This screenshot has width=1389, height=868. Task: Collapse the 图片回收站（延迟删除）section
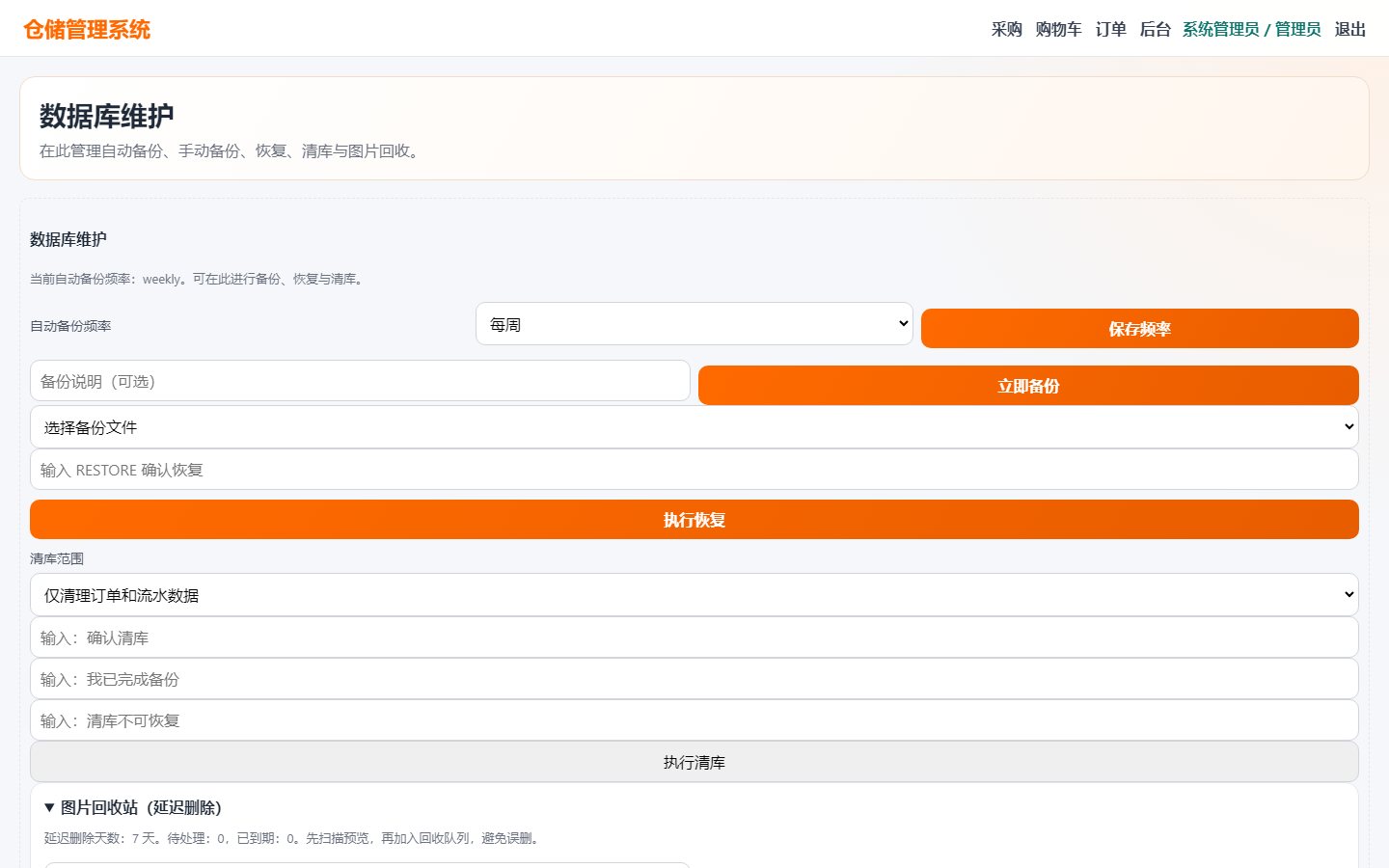coord(133,807)
